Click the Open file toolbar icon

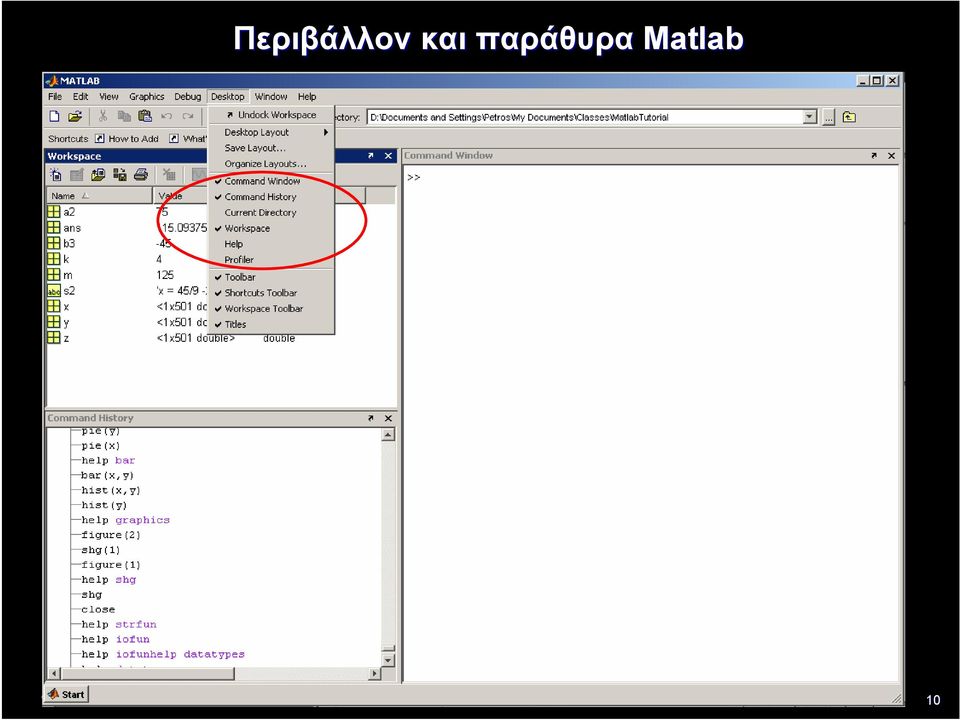pyautogui.click(x=75, y=116)
